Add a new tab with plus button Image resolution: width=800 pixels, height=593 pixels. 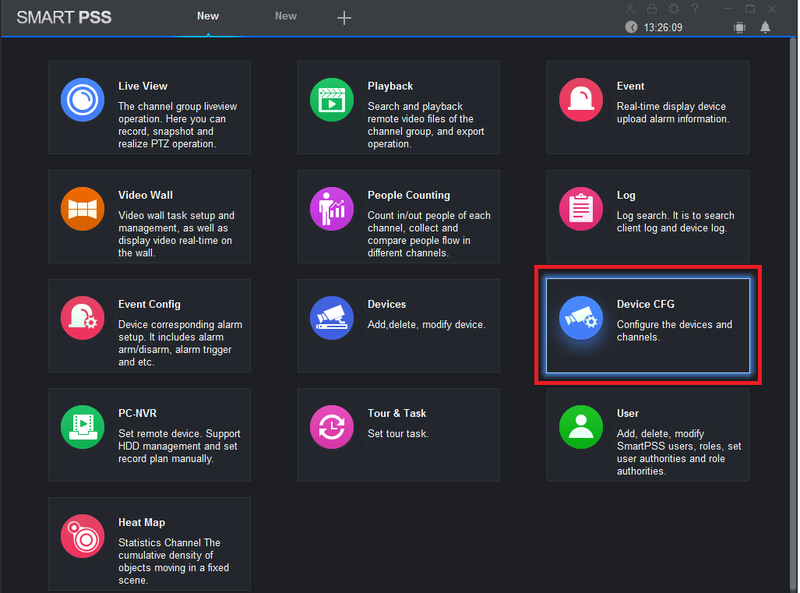(344, 18)
